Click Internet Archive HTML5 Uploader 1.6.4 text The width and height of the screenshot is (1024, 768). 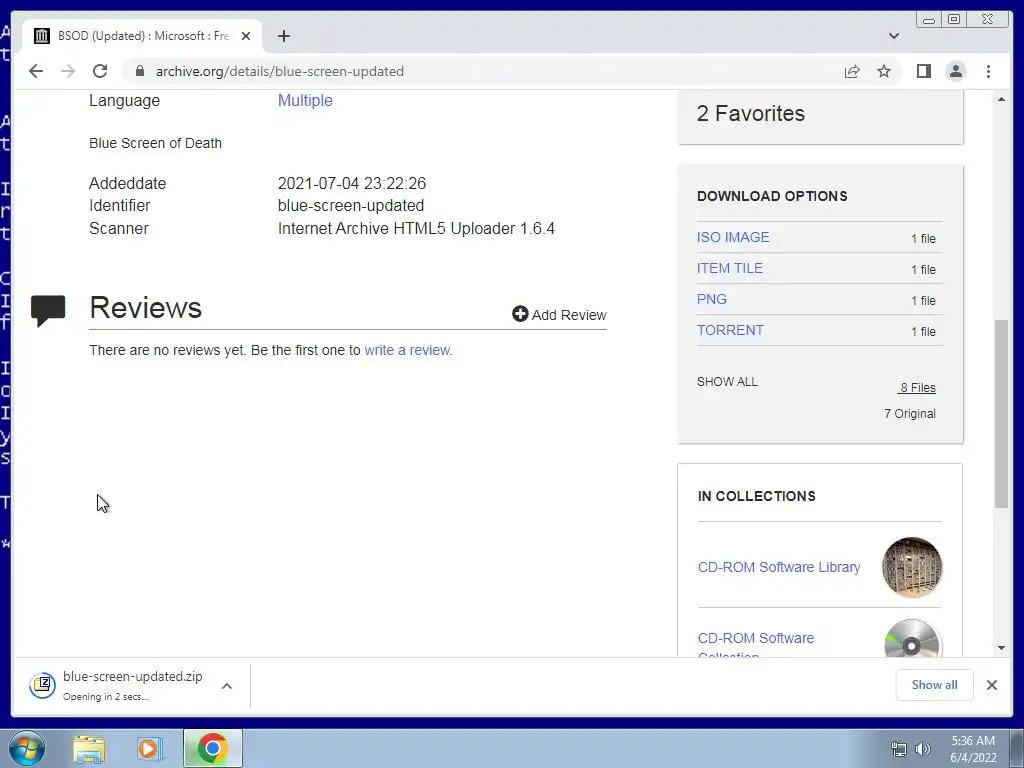click(x=416, y=229)
